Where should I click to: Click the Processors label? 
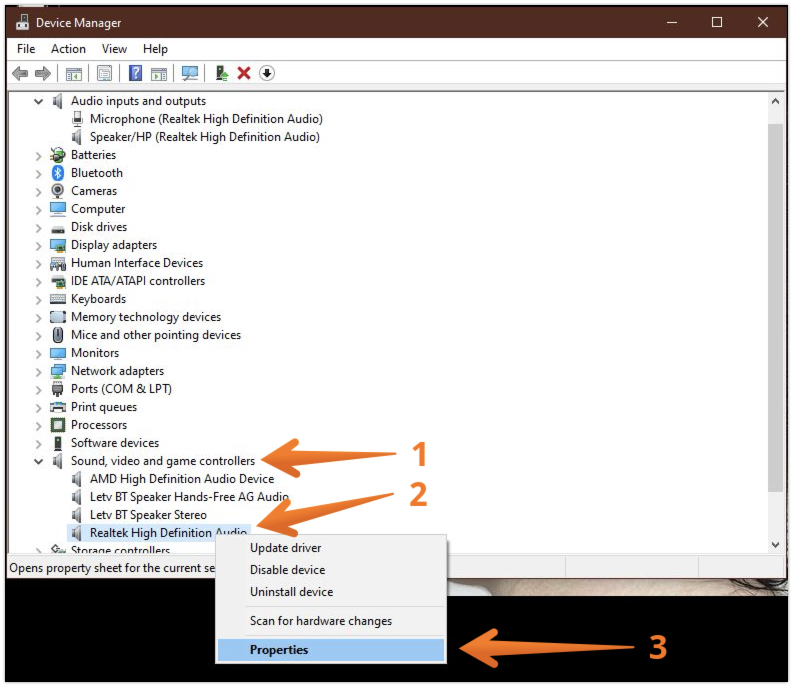click(x=99, y=425)
